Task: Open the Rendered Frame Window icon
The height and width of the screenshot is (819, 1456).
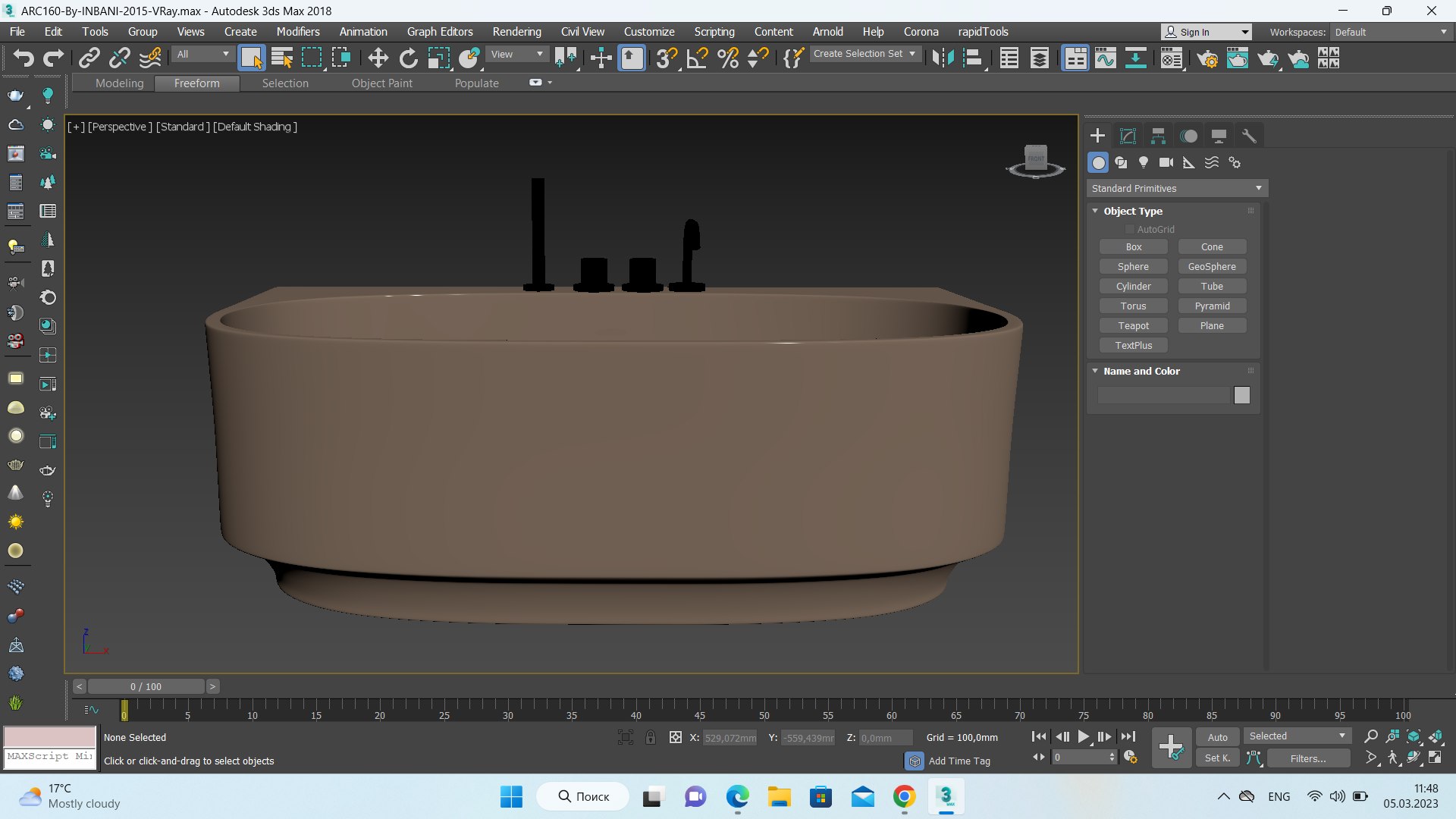Action: 1238,58
